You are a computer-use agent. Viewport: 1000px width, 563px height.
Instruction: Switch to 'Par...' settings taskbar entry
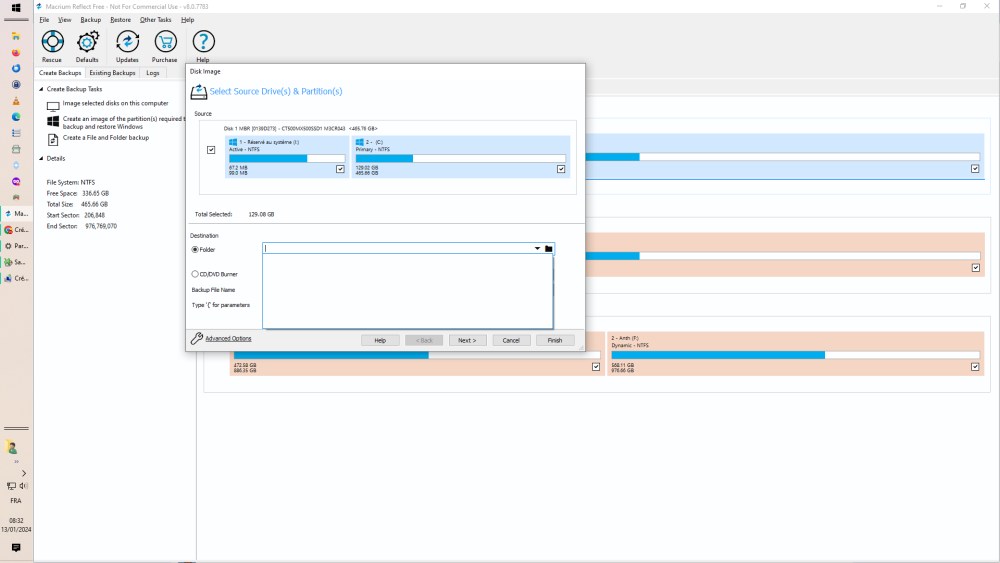(17, 245)
